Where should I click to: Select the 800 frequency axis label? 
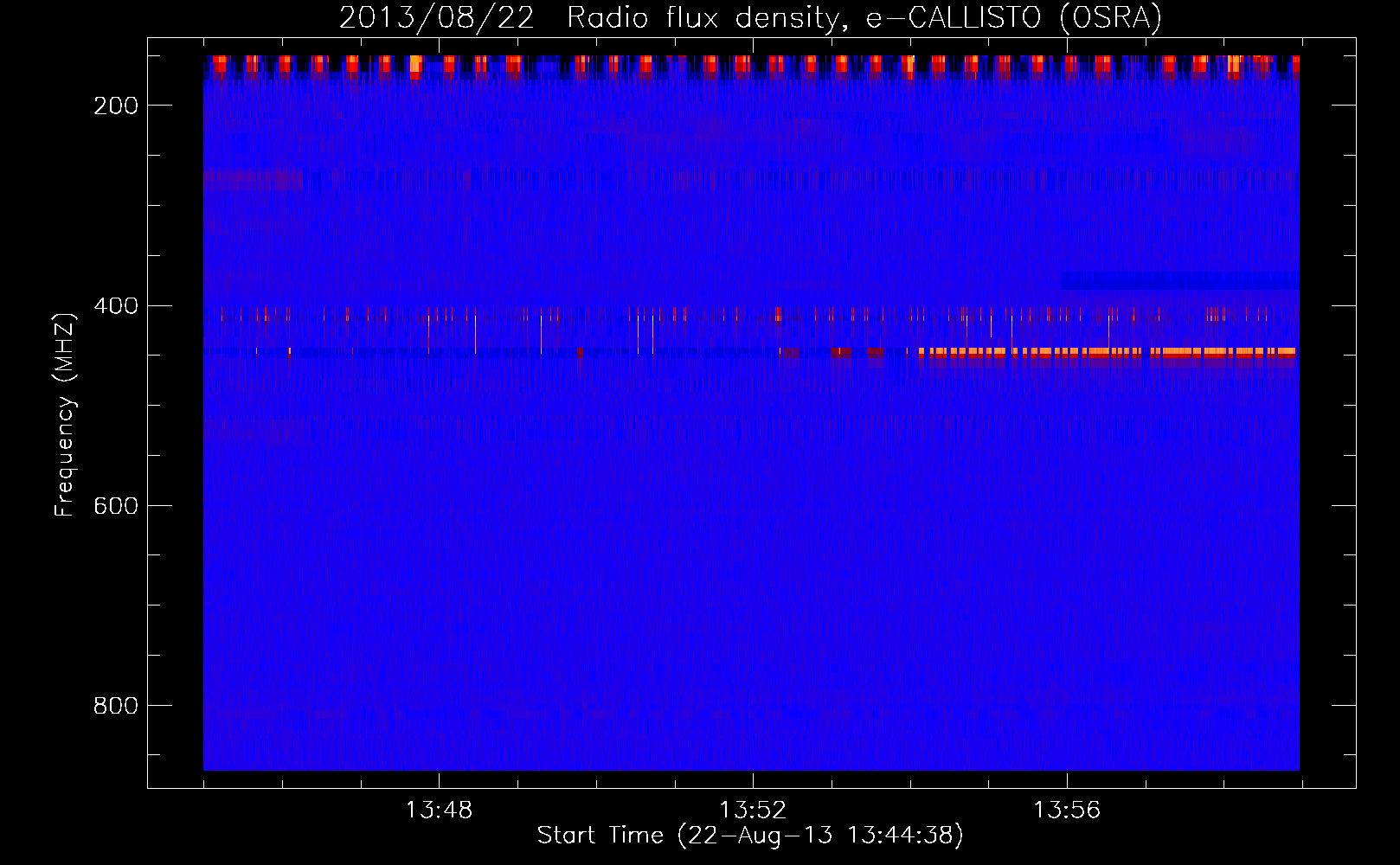pos(116,706)
